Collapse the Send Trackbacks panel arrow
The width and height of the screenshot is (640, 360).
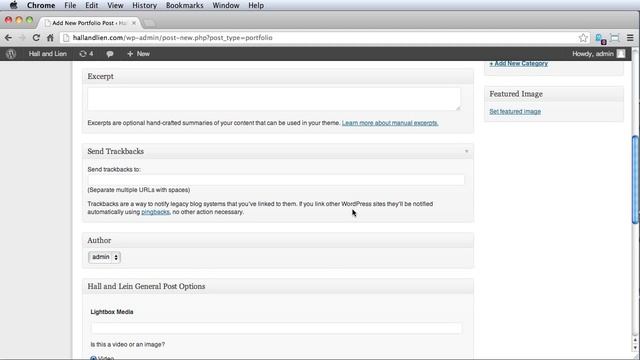click(467, 151)
